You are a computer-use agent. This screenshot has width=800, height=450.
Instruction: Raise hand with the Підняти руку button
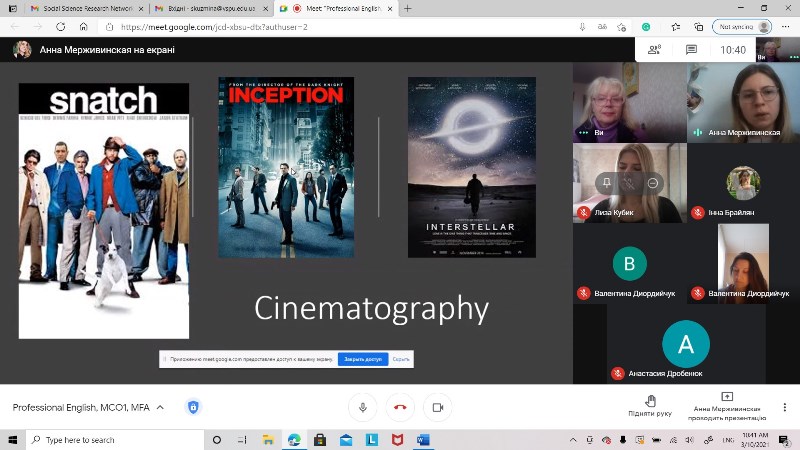click(x=650, y=406)
